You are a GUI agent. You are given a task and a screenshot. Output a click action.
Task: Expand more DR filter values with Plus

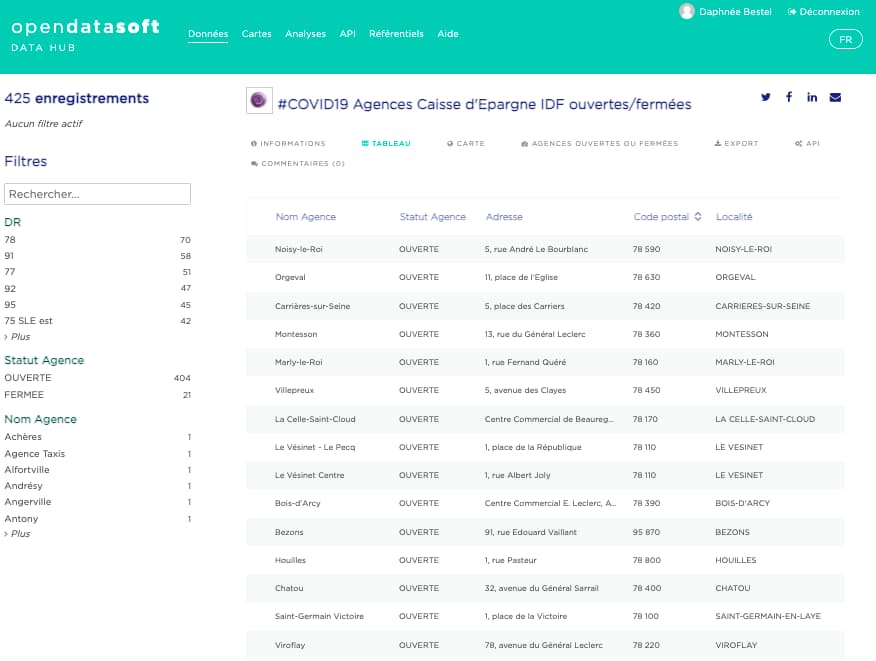pyautogui.click(x=18, y=337)
